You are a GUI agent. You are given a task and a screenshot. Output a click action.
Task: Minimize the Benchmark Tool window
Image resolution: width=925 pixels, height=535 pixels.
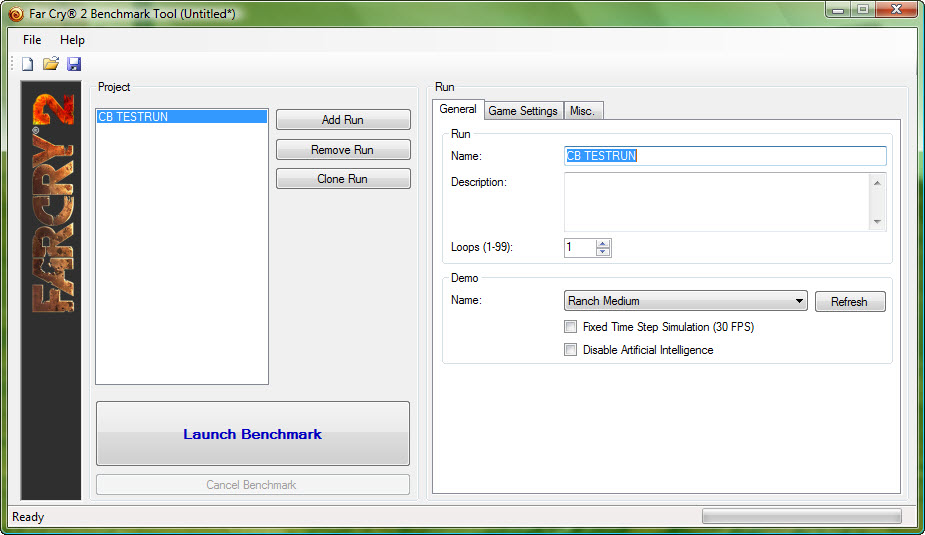coord(838,10)
